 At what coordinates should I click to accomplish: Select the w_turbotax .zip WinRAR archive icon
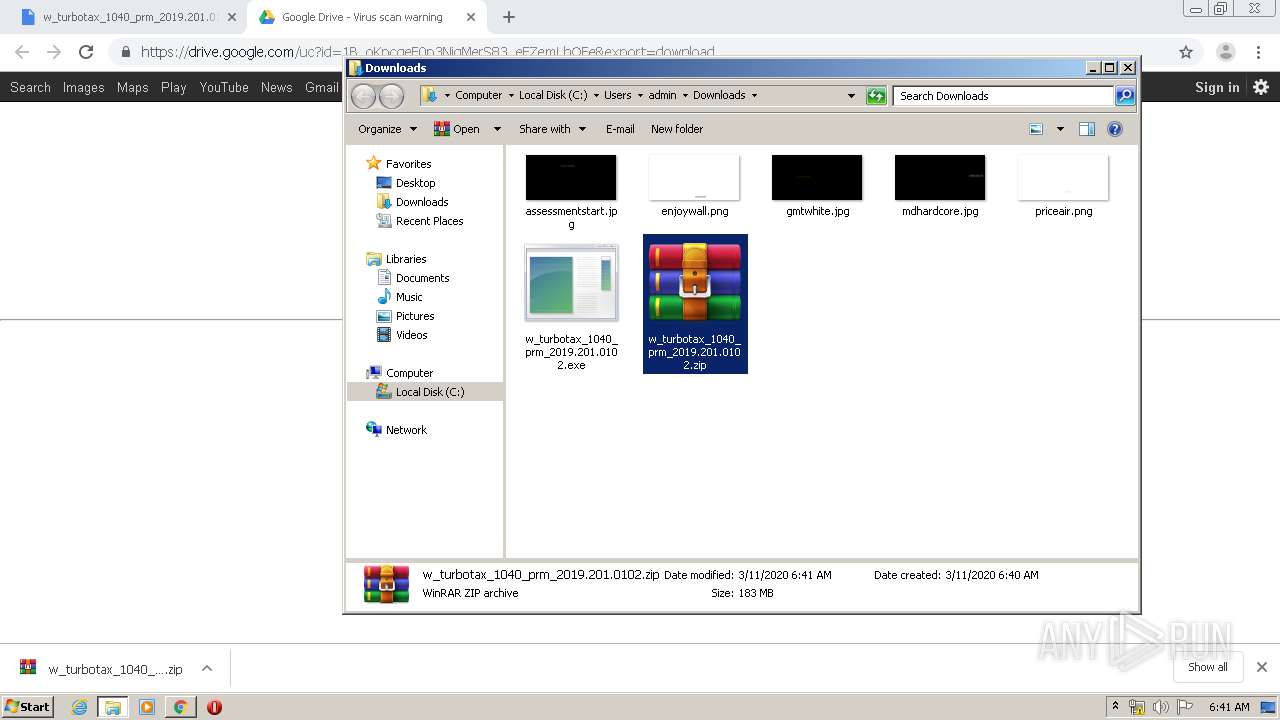point(695,283)
